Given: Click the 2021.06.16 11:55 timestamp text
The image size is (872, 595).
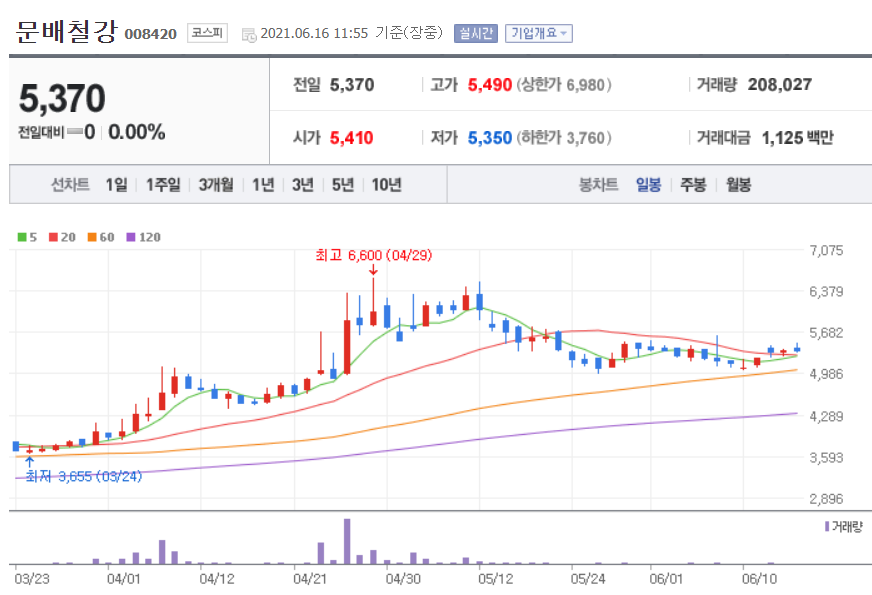Looking at the screenshot, I should 314,33.
